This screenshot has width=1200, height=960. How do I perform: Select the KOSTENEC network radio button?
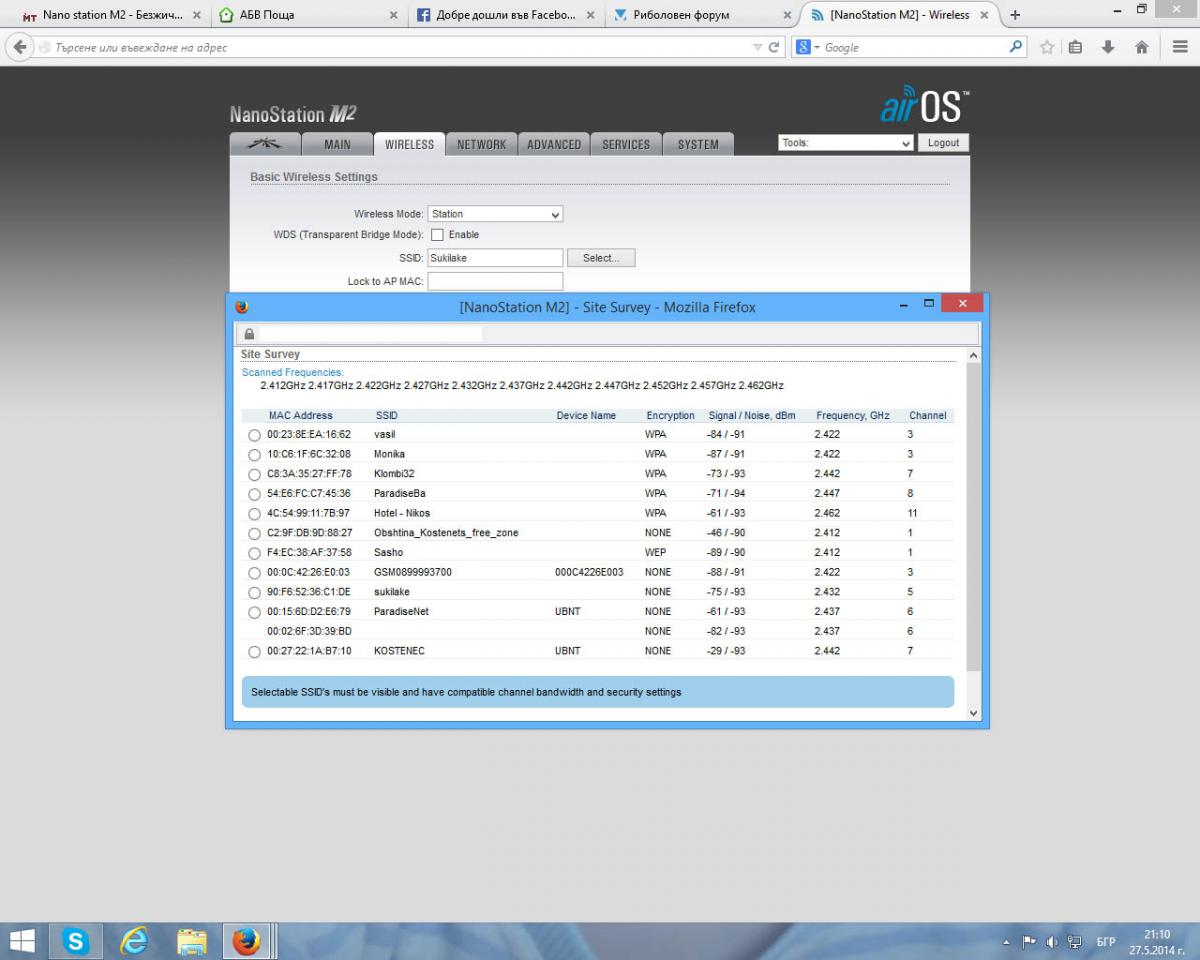[254, 652]
